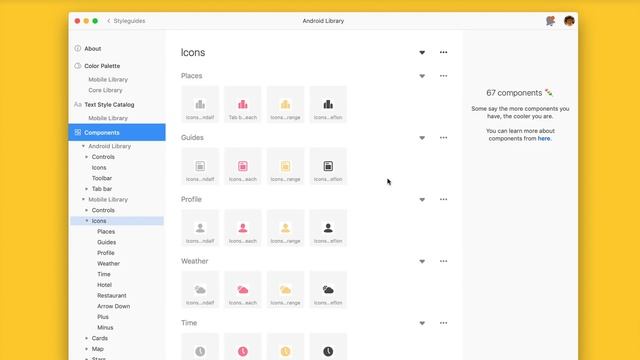Collapse the Icons heading dropdown arrow
Screen dimensions: 640x360
coord(422,53)
